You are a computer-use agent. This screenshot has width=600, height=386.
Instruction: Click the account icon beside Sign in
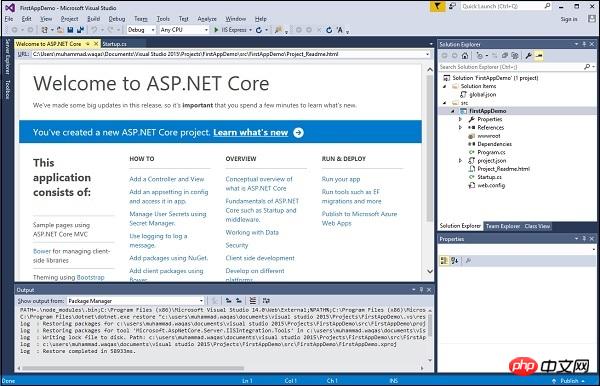(x=591, y=19)
